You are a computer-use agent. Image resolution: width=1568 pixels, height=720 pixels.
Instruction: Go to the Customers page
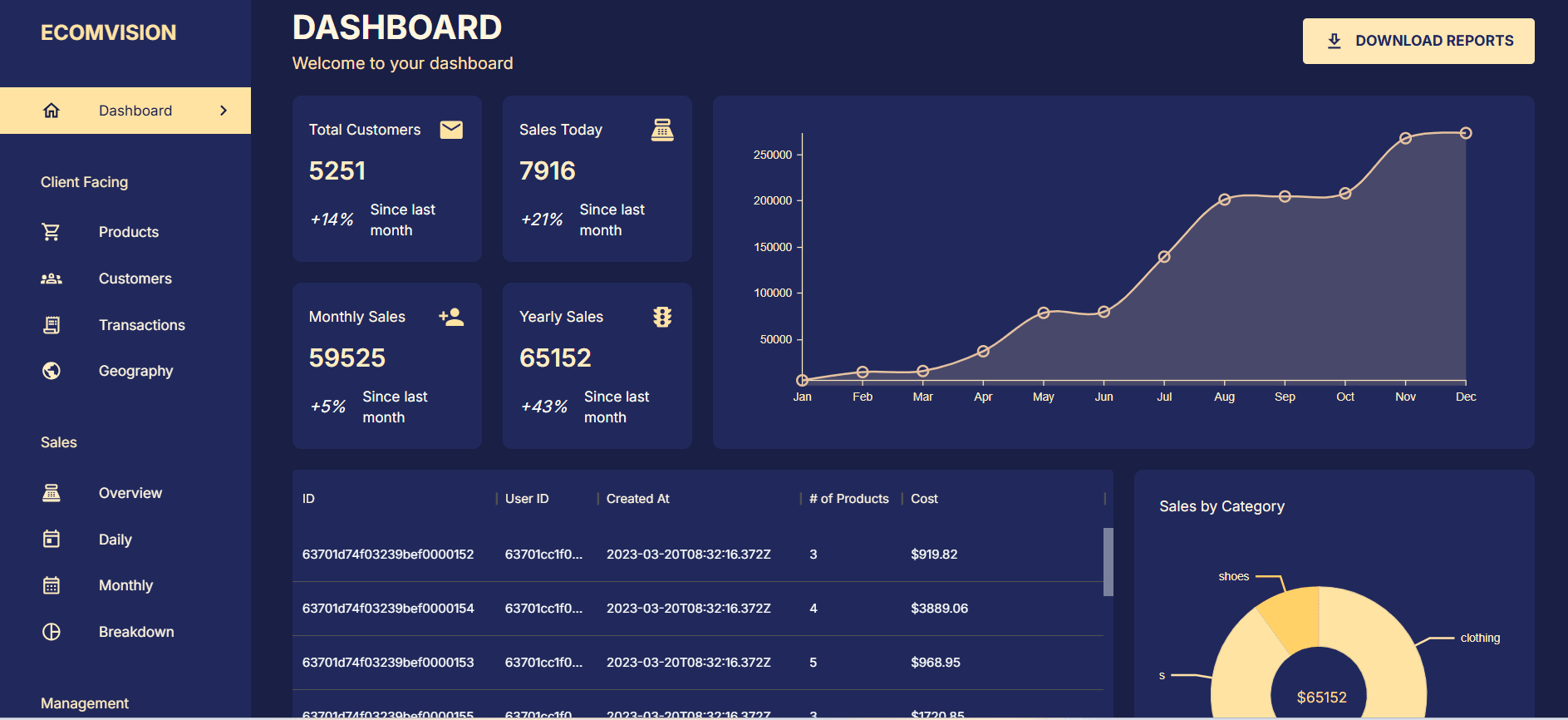(x=125, y=279)
